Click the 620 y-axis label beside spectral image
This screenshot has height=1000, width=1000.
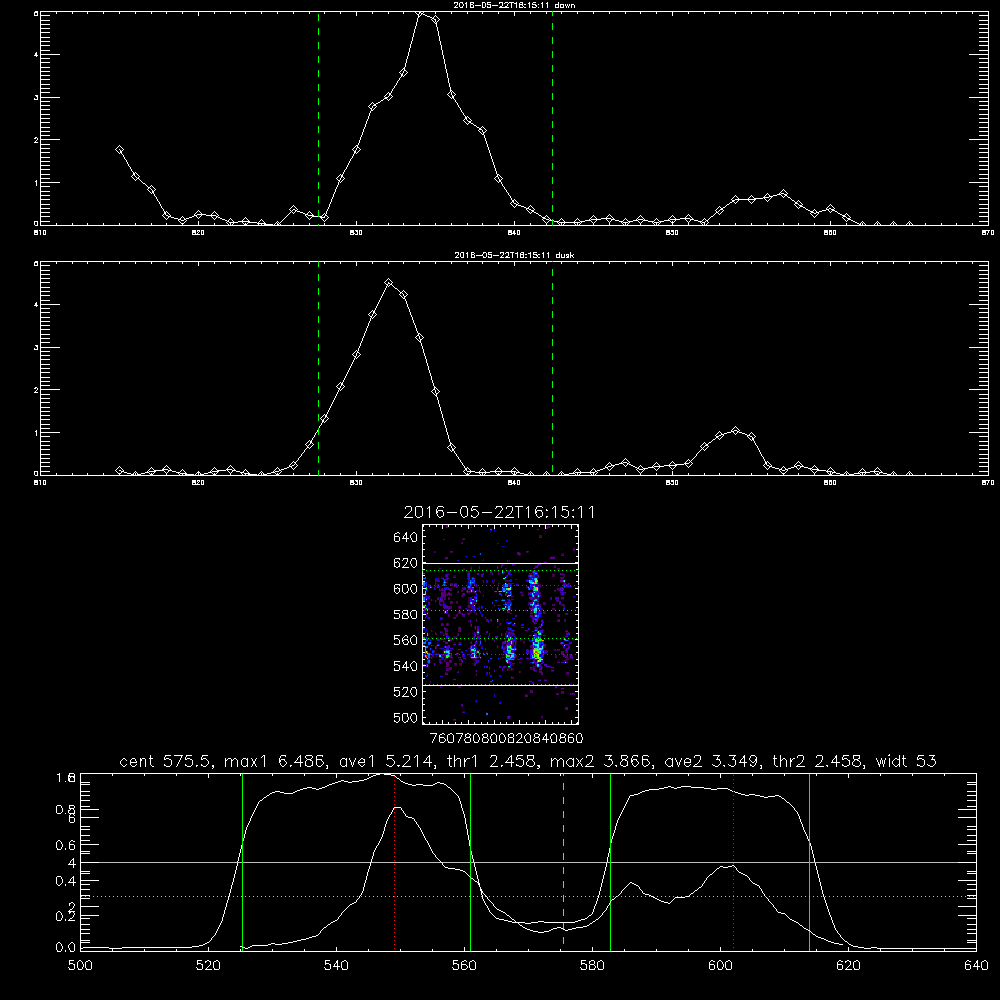pos(405,563)
